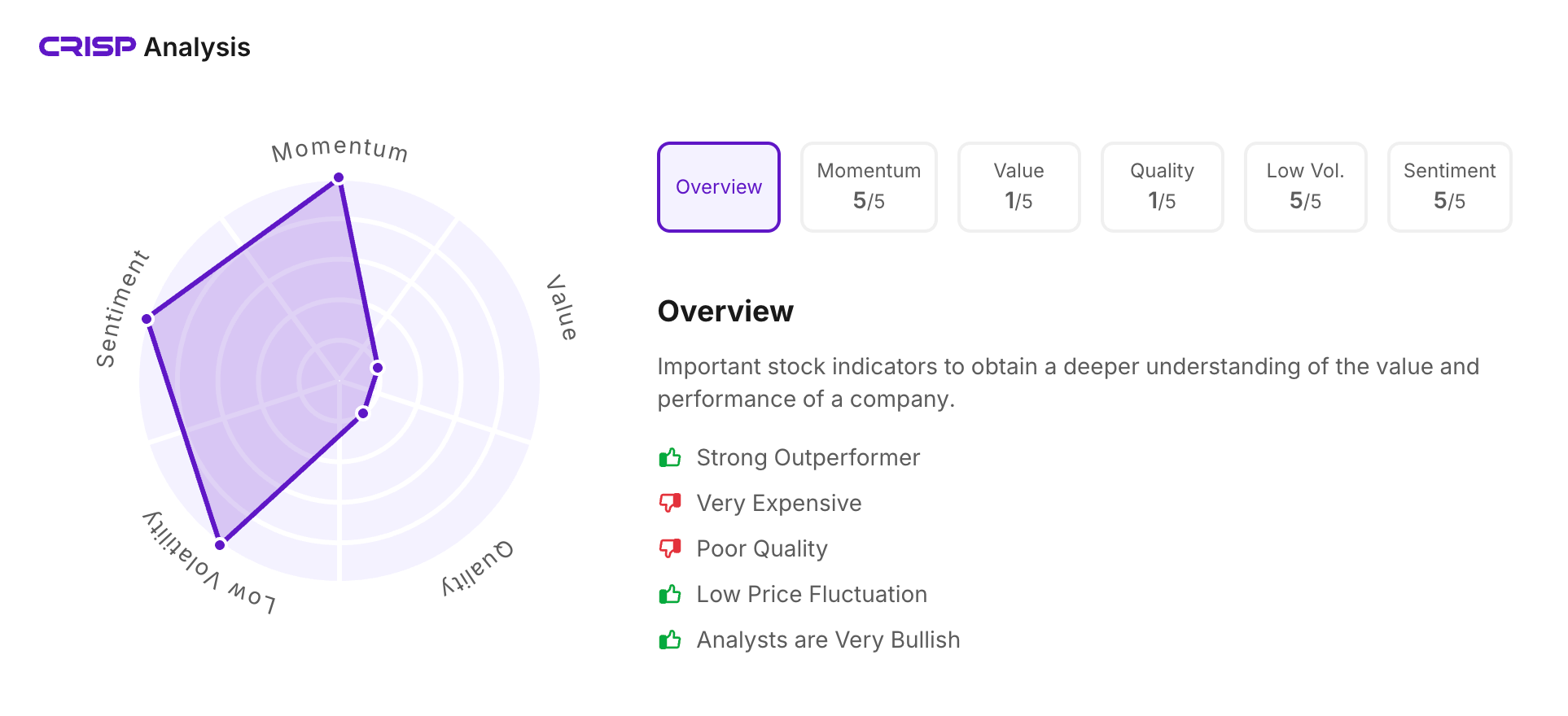Open the Momentum 5/5 tab

[x=869, y=187]
